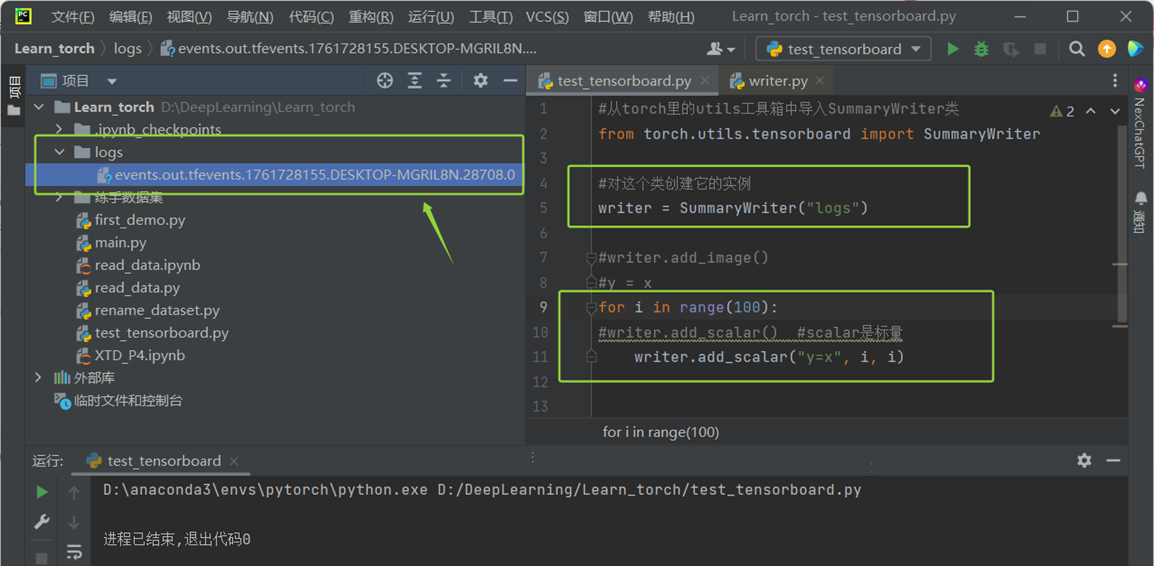
Task: Open run panel wrench settings icon
Action: [43, 522]
